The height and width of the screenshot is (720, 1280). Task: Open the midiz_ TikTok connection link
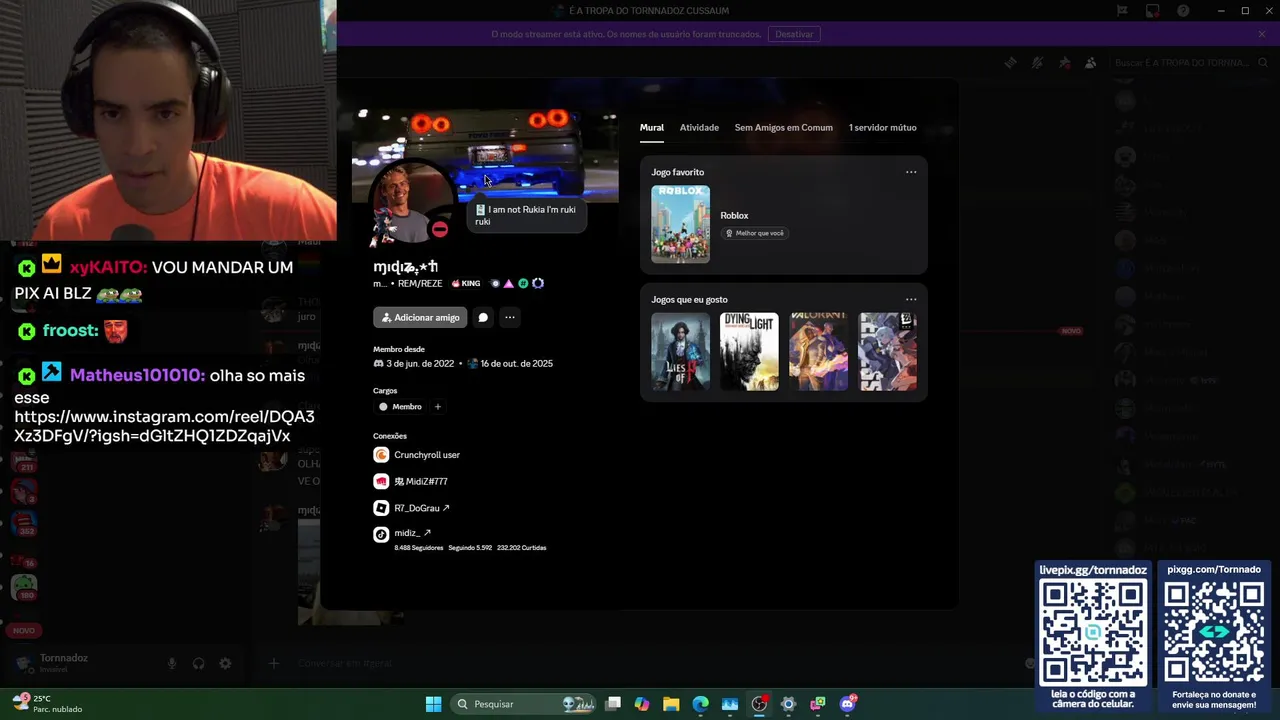pos(412,533)
